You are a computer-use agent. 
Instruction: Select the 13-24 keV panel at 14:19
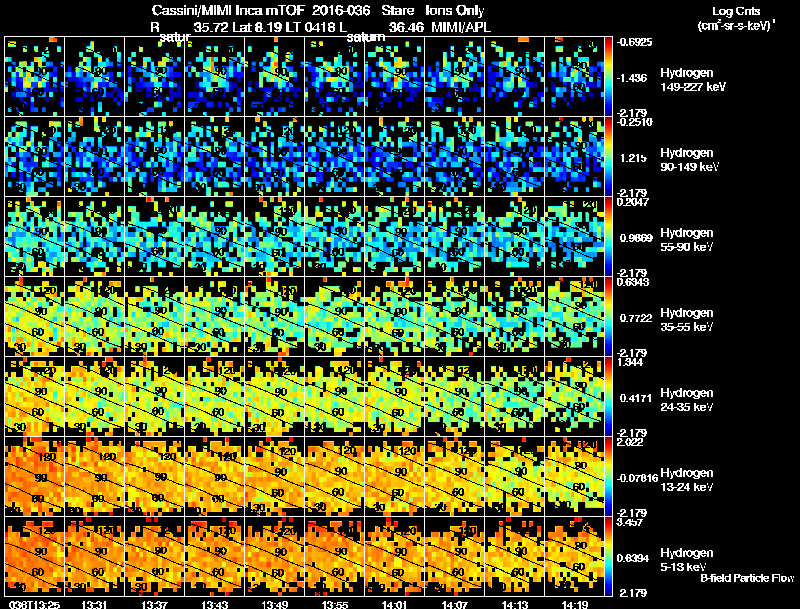tap(574, 476)
